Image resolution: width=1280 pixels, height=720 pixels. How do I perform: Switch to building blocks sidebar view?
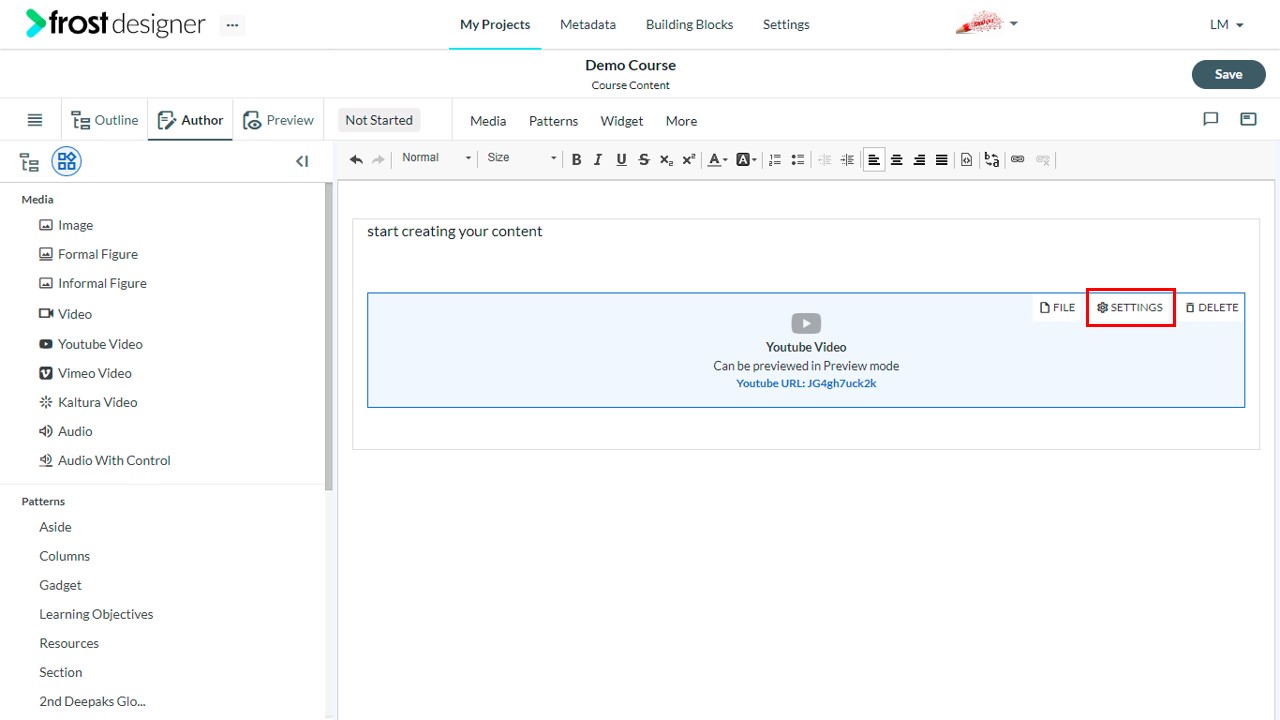67,161
